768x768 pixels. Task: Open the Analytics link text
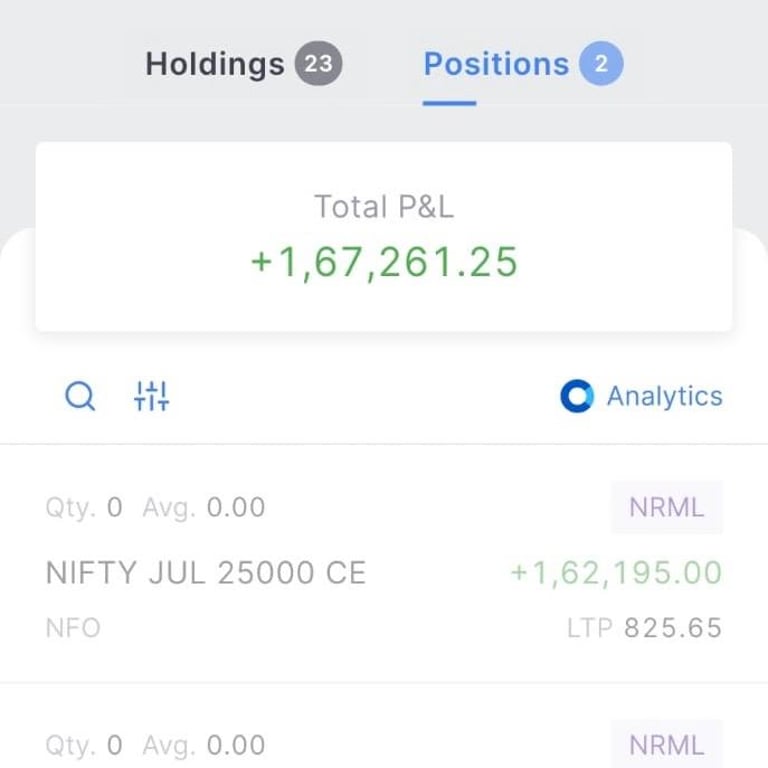coord(665,396)
